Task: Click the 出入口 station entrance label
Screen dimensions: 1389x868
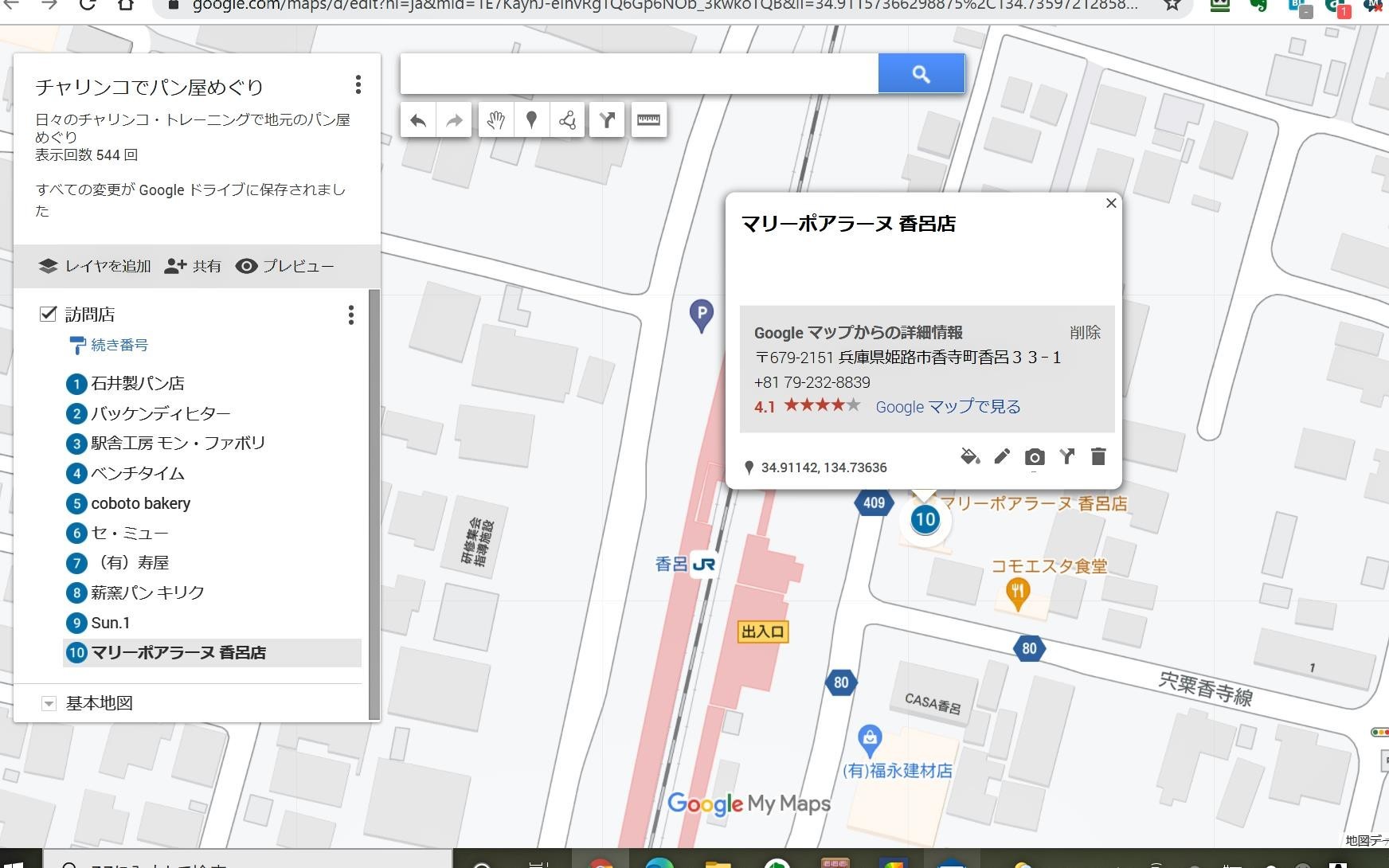Action: (x=763, y=631)
